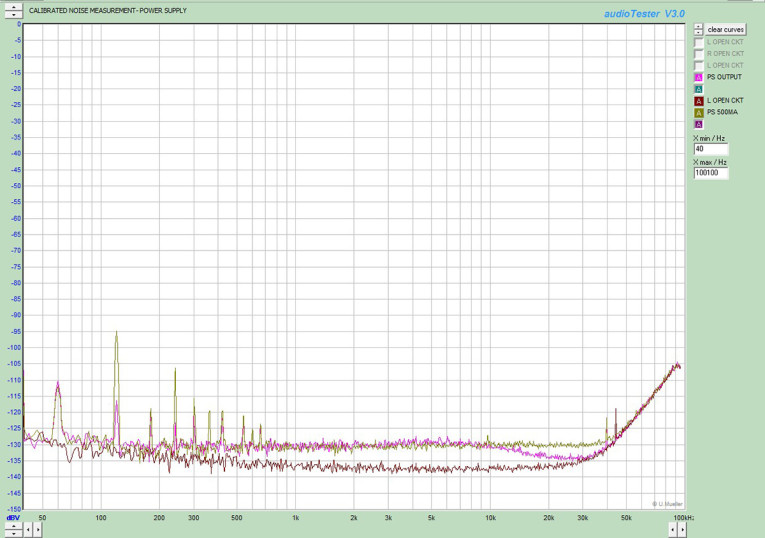Image resolution: width=765 pixels, height=538 pixels.
Task: Click the right arrow at bottom-right of the X axis
Action: (682, 529)
